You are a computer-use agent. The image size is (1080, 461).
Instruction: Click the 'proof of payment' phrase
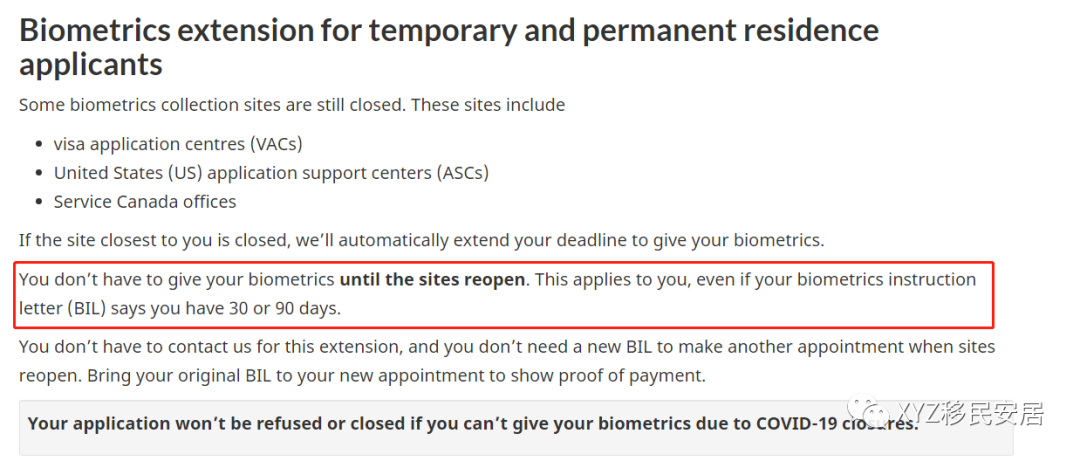click(x=632, y=376)
